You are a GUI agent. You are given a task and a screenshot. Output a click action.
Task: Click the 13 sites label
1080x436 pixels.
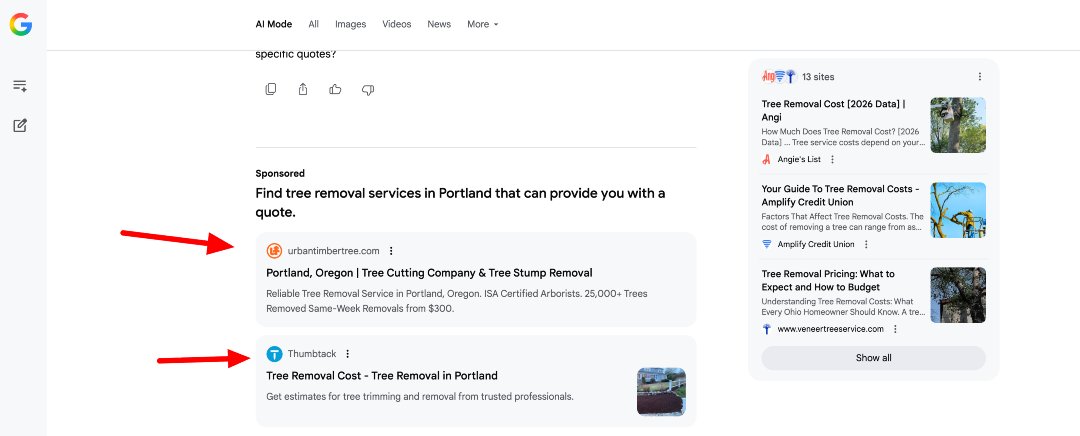click(818, 76)
